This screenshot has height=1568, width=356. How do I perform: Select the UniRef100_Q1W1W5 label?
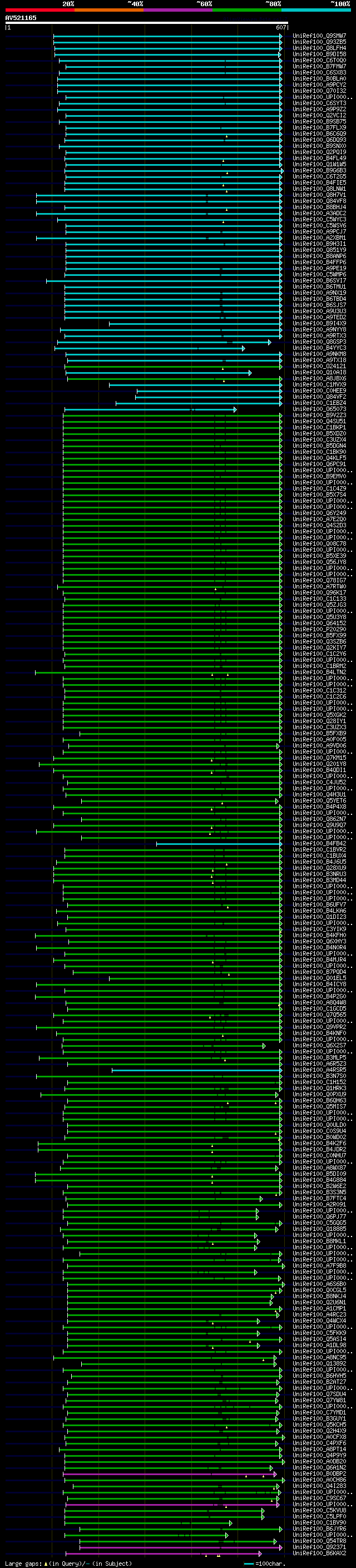[x=319, y=164]
